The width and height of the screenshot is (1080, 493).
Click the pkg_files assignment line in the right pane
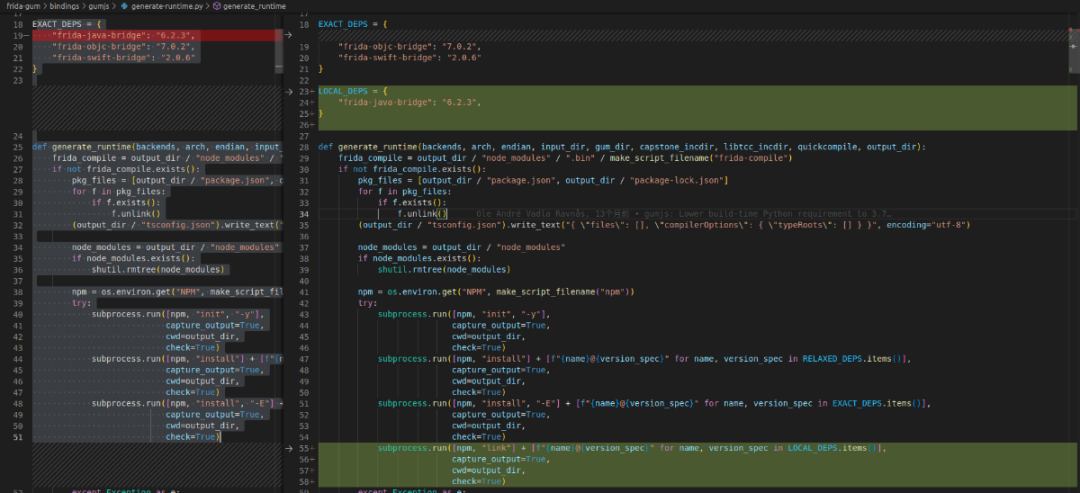[543, 180]
